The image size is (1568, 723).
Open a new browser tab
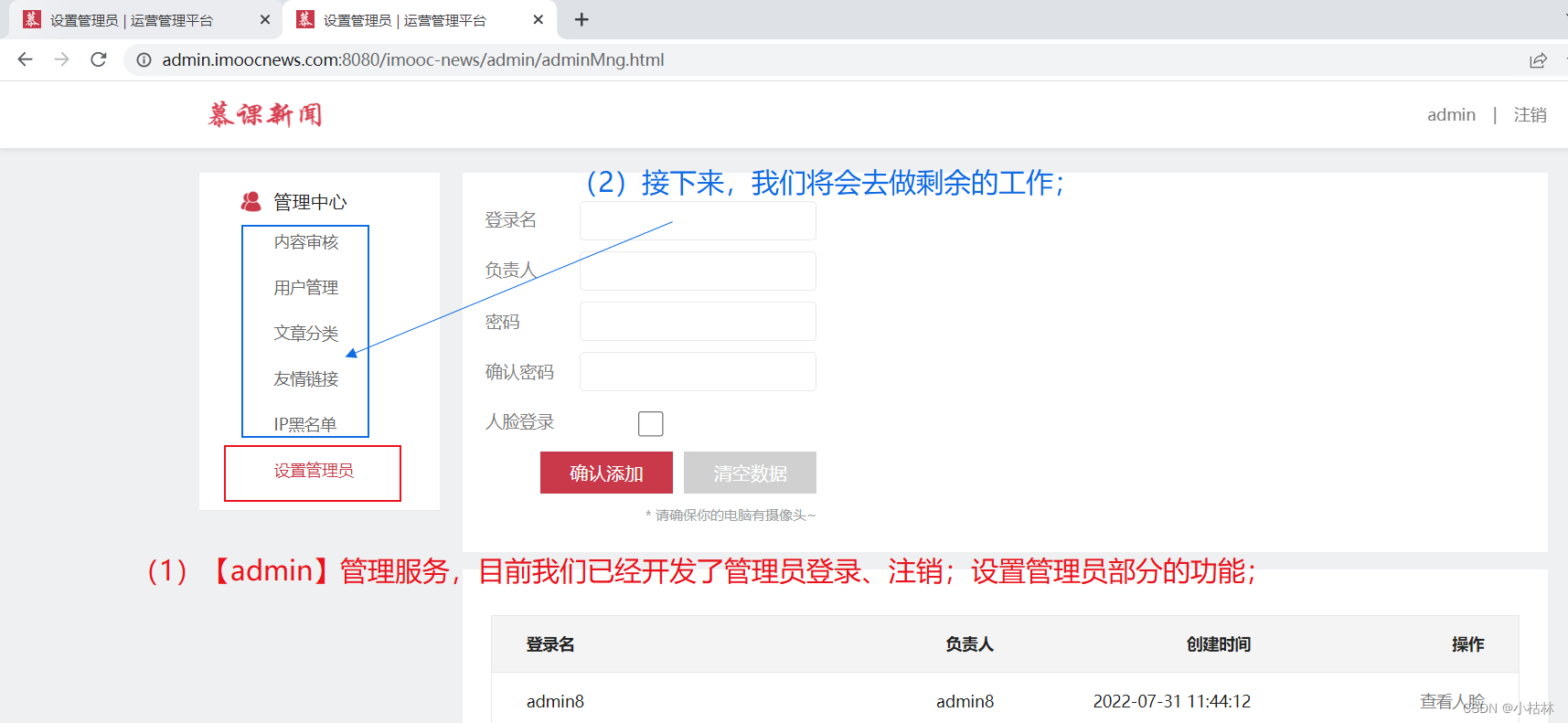pos(581,19)
